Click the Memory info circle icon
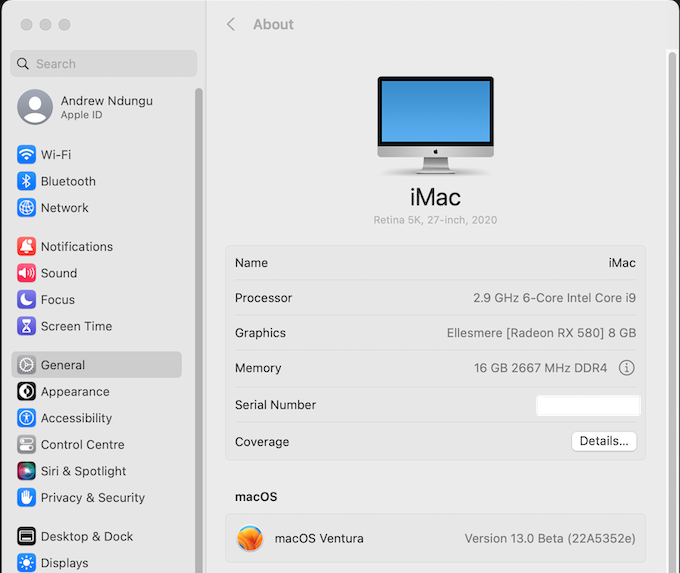The width and height of the screenshot is (680, 573). click(626, 368)
